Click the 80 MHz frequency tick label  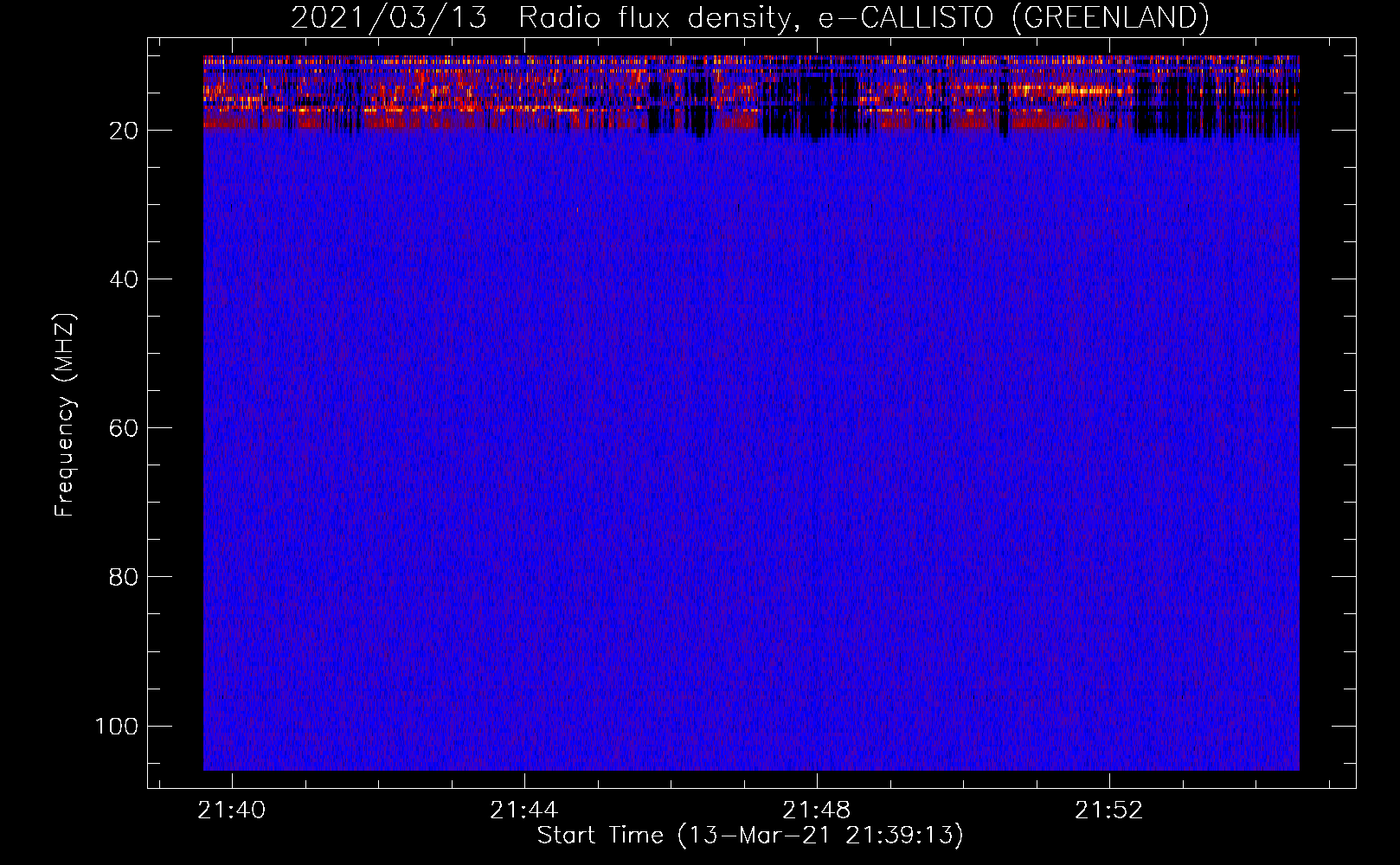(124, 577)
